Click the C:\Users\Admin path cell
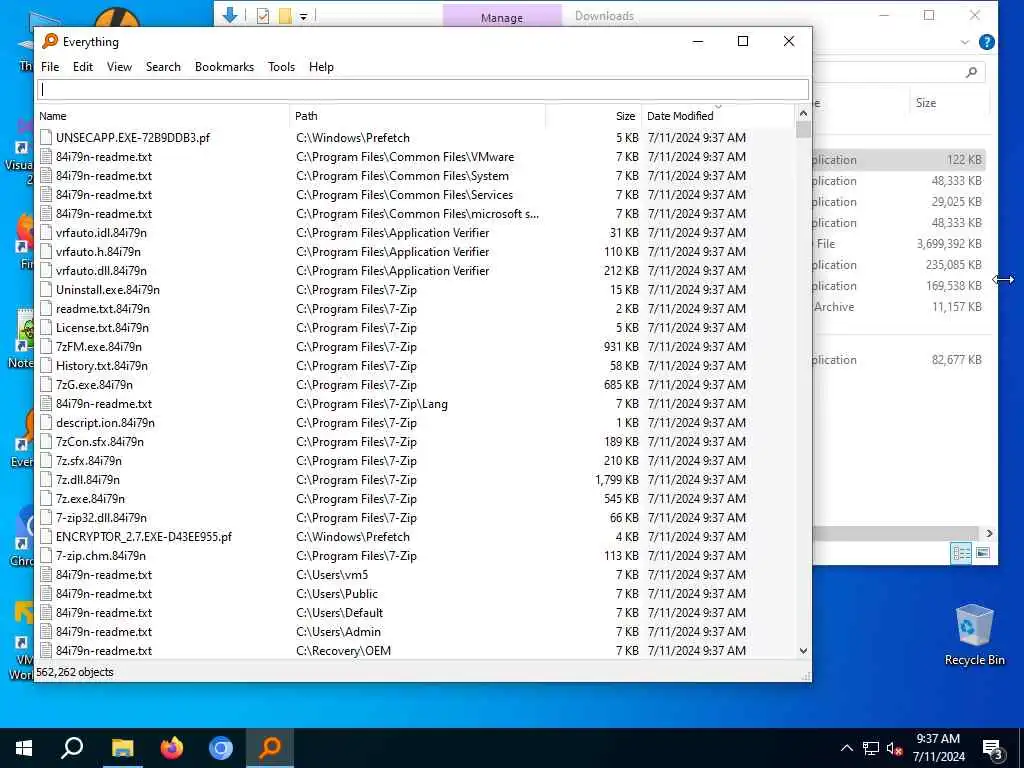Screen dimensions: 1024x768 point(338,631)
